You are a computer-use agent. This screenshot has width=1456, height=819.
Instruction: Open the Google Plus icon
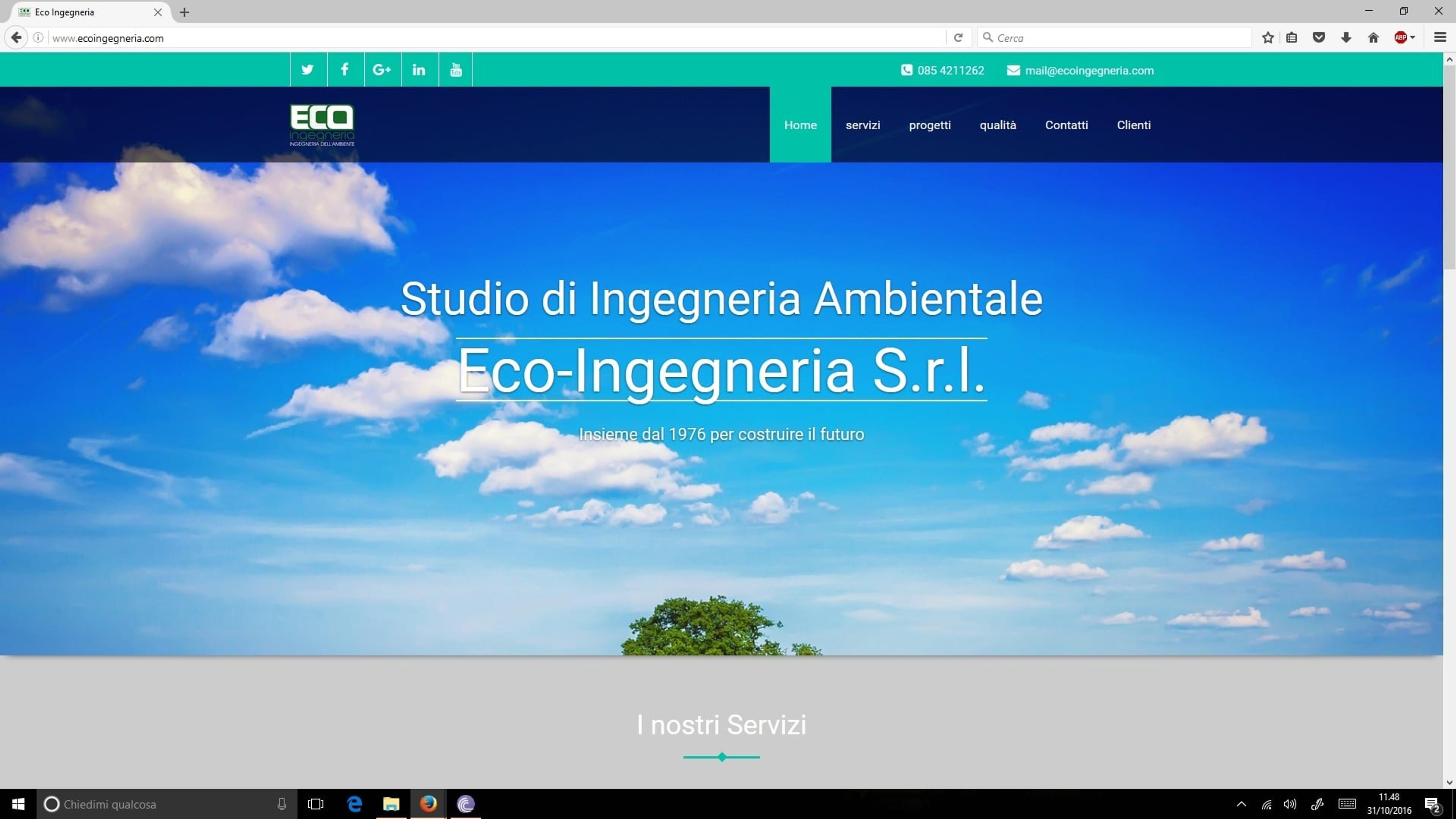[x=382, y=69]
